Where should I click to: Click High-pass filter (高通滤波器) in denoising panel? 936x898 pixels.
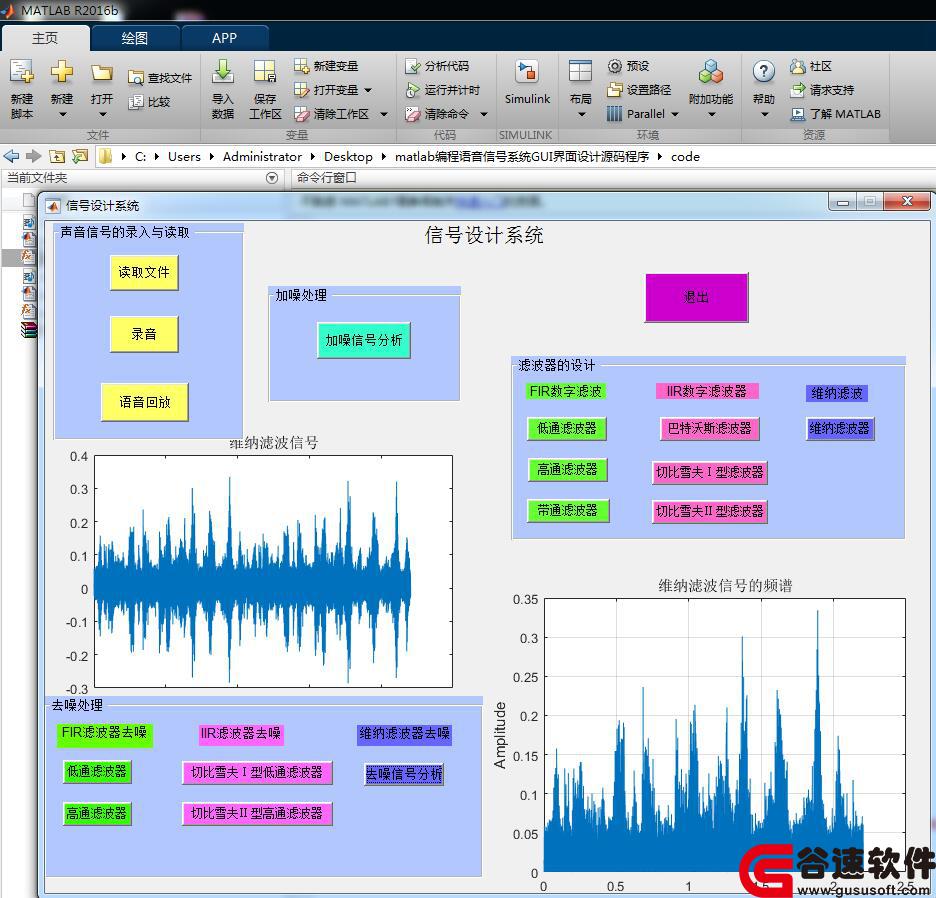pyautogui.click(x=97, y=814)
